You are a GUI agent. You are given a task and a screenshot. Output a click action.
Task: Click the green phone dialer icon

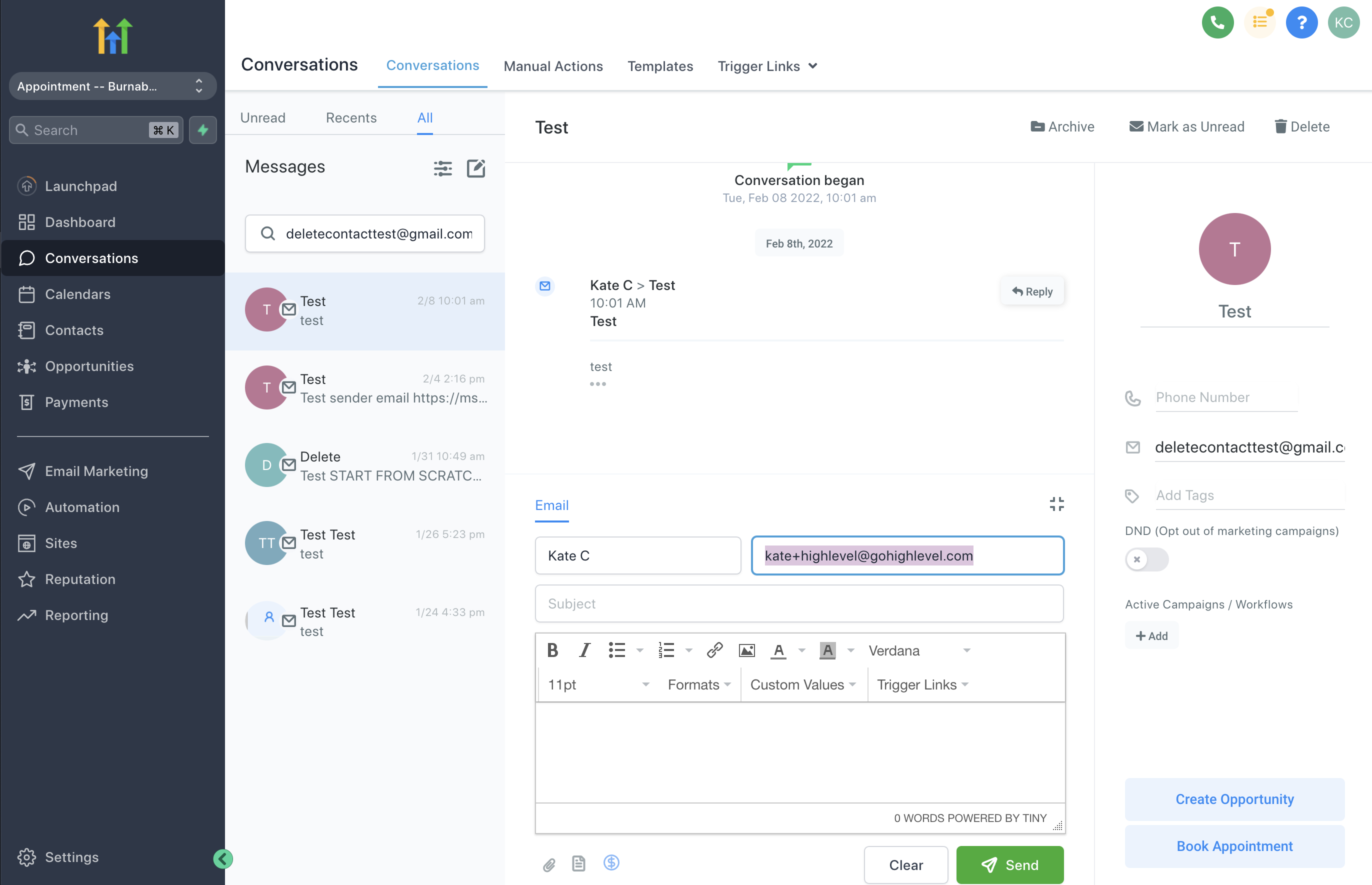tap(1217, 23)
